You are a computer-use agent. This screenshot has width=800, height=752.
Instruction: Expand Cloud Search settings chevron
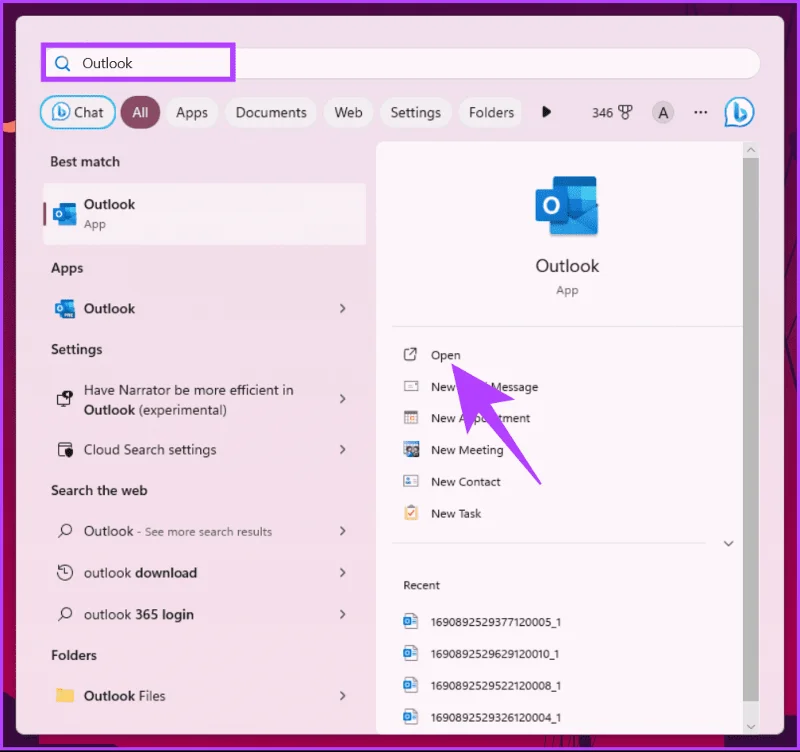click(x=342, y=449)
